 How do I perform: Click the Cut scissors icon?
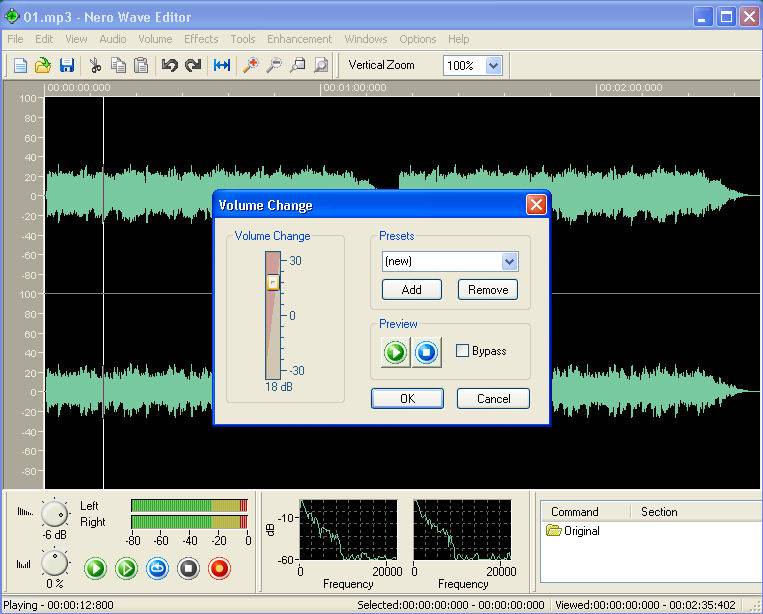pos(95,66)
